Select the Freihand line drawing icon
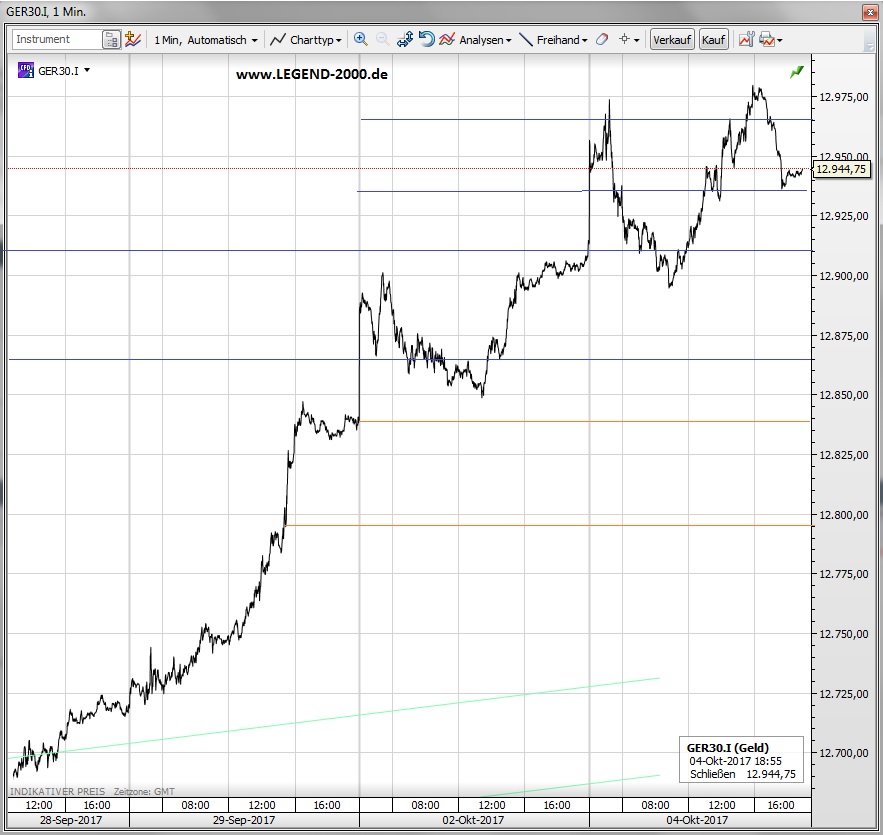Image resolution: width=883 pixels, height=835 pixels. click(x=525, y=39)
